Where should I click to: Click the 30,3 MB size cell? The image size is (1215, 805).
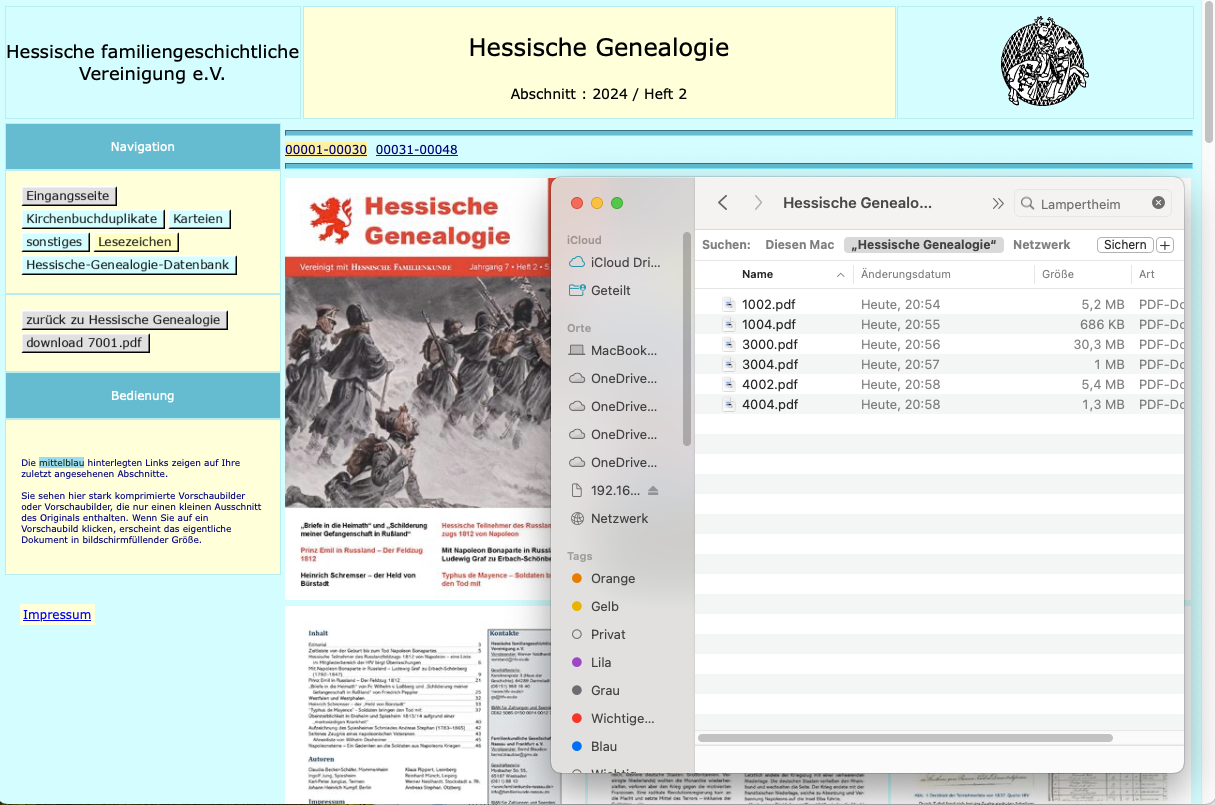1099,344
